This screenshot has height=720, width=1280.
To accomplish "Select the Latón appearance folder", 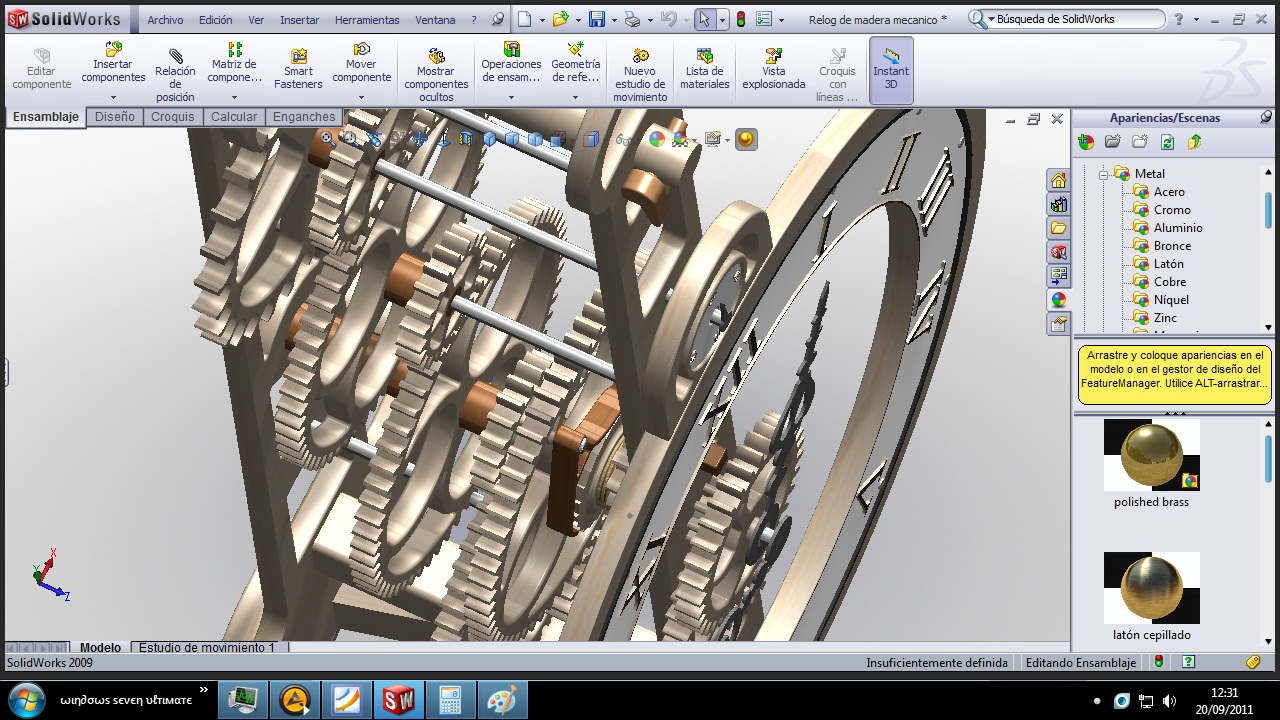I will (1168, 264).
